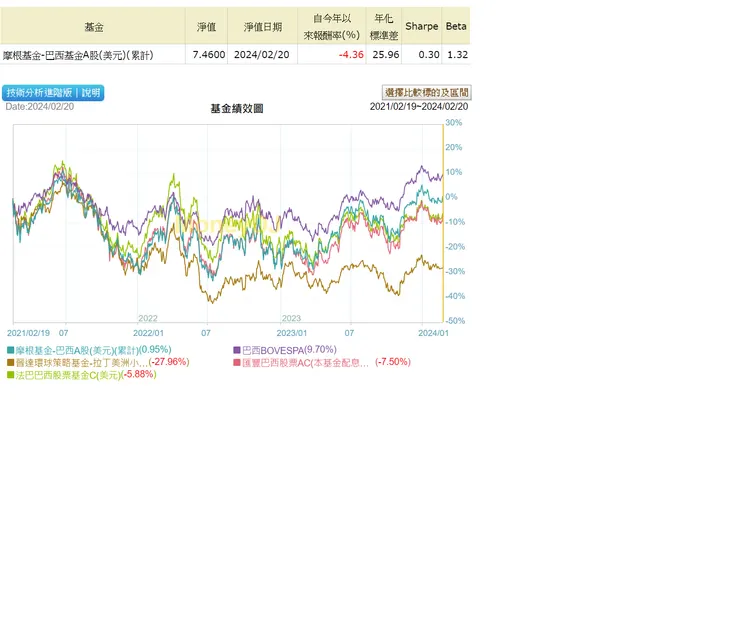Click x-axis label 2024/01

pos(433,333)
